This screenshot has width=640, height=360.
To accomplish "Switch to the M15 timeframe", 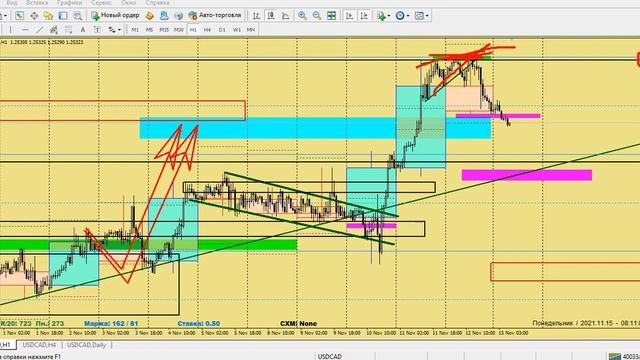I will (164, 30).
